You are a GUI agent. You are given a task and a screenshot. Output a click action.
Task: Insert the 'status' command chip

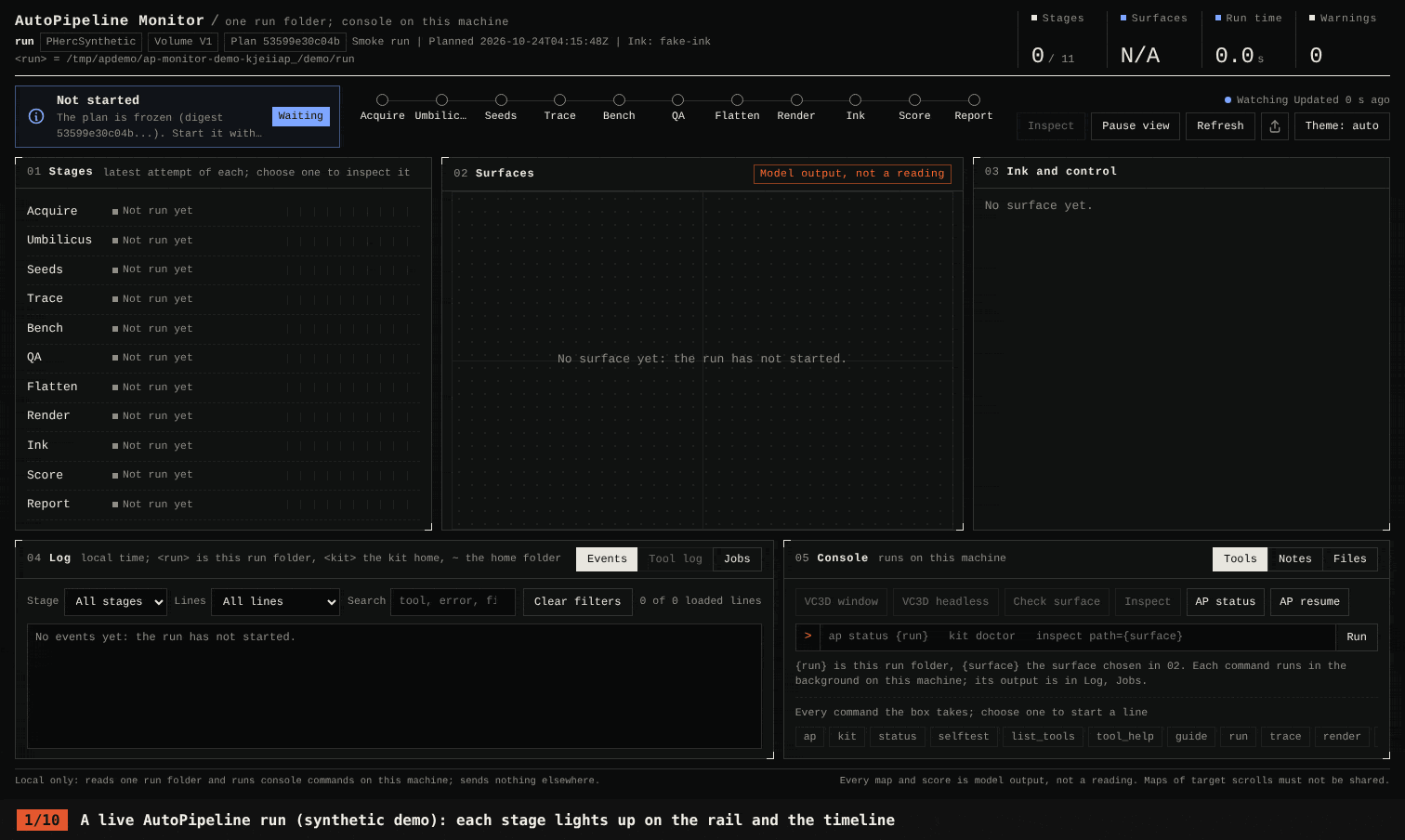tap(898, 737)
